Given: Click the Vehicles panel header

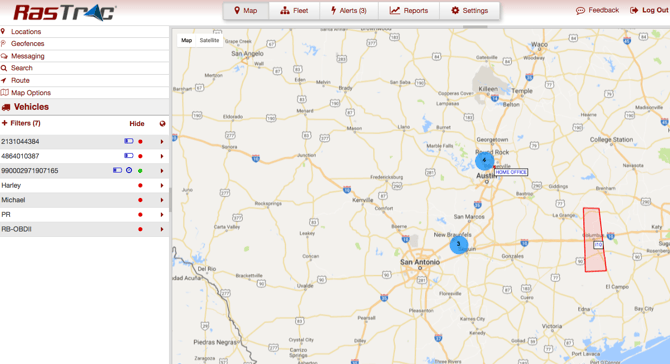Looking at the screenshot, I should click(85, 107).
